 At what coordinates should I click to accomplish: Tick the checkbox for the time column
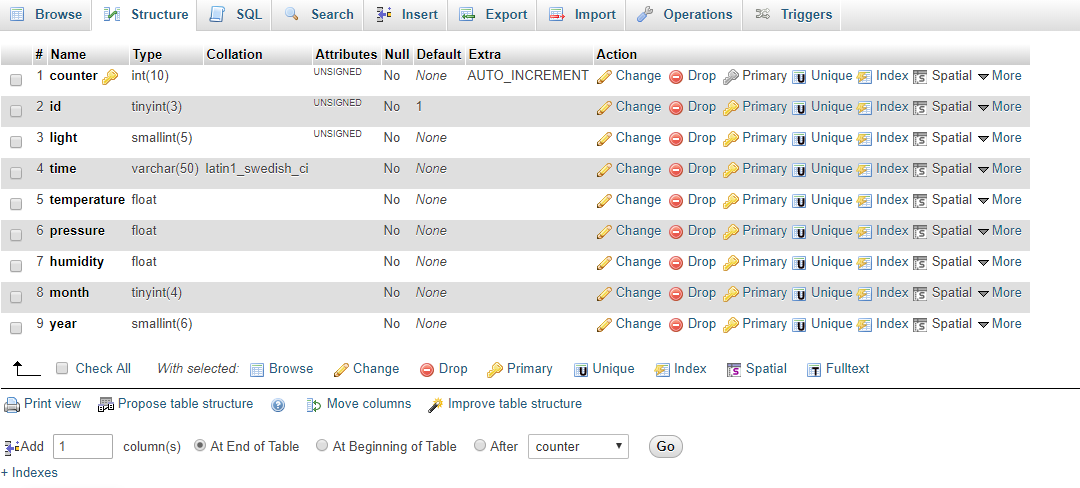click(16, 173)
